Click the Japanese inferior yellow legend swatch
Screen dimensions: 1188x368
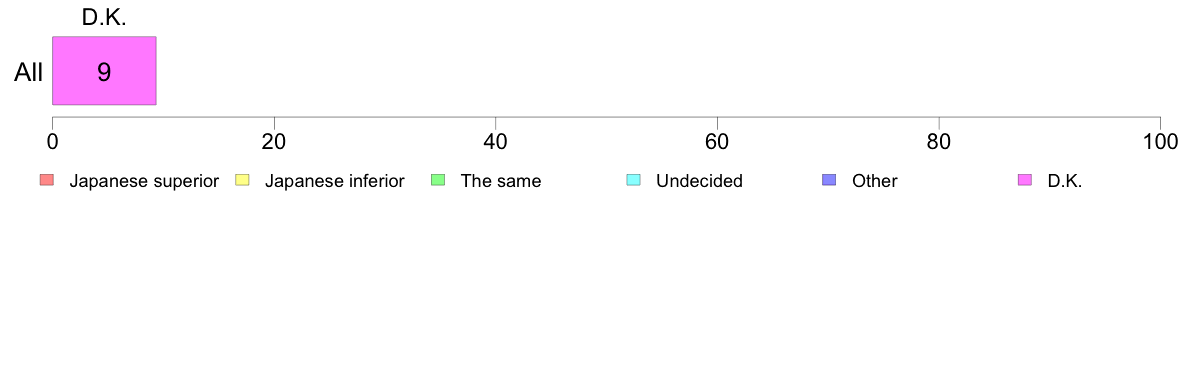242,180
